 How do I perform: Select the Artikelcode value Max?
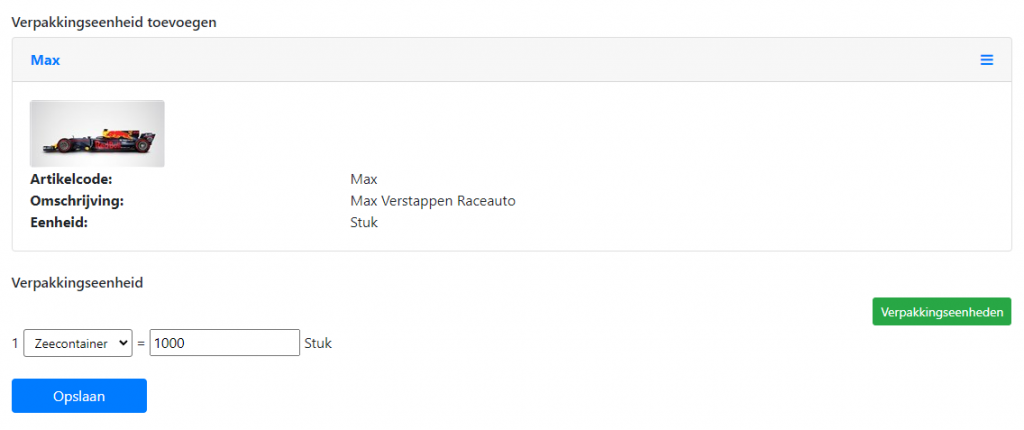[x=363, y=179]
